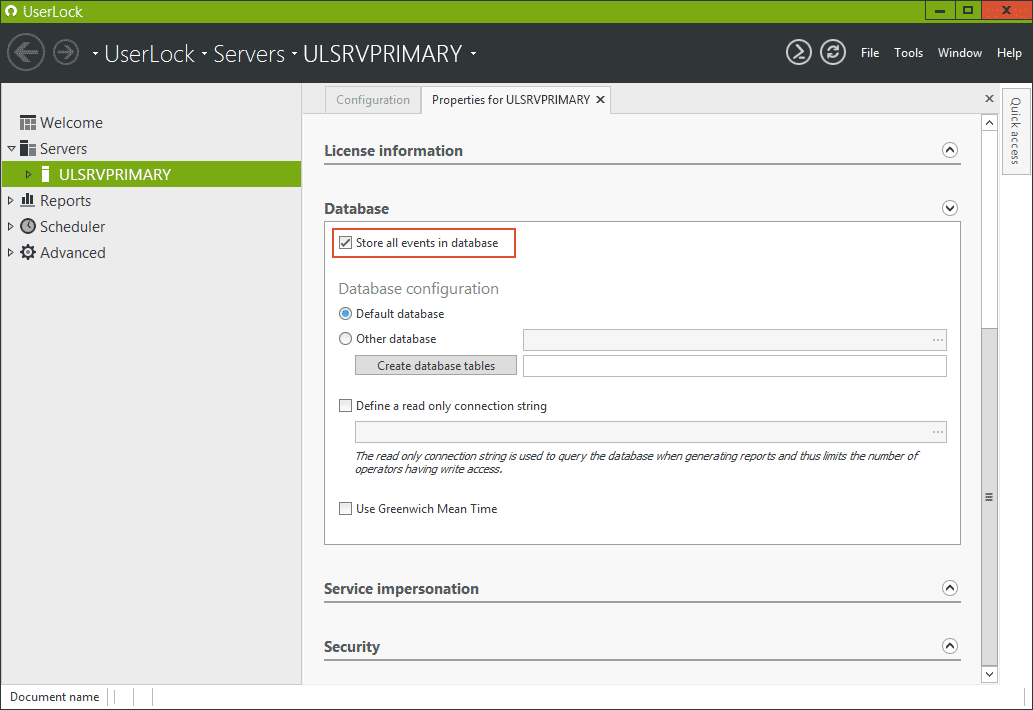
Task: Select the Other database radio option
Action: 346,339
